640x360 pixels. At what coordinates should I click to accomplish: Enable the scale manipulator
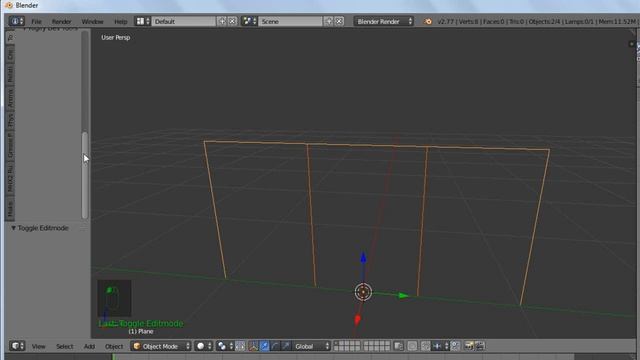[286, 346]
